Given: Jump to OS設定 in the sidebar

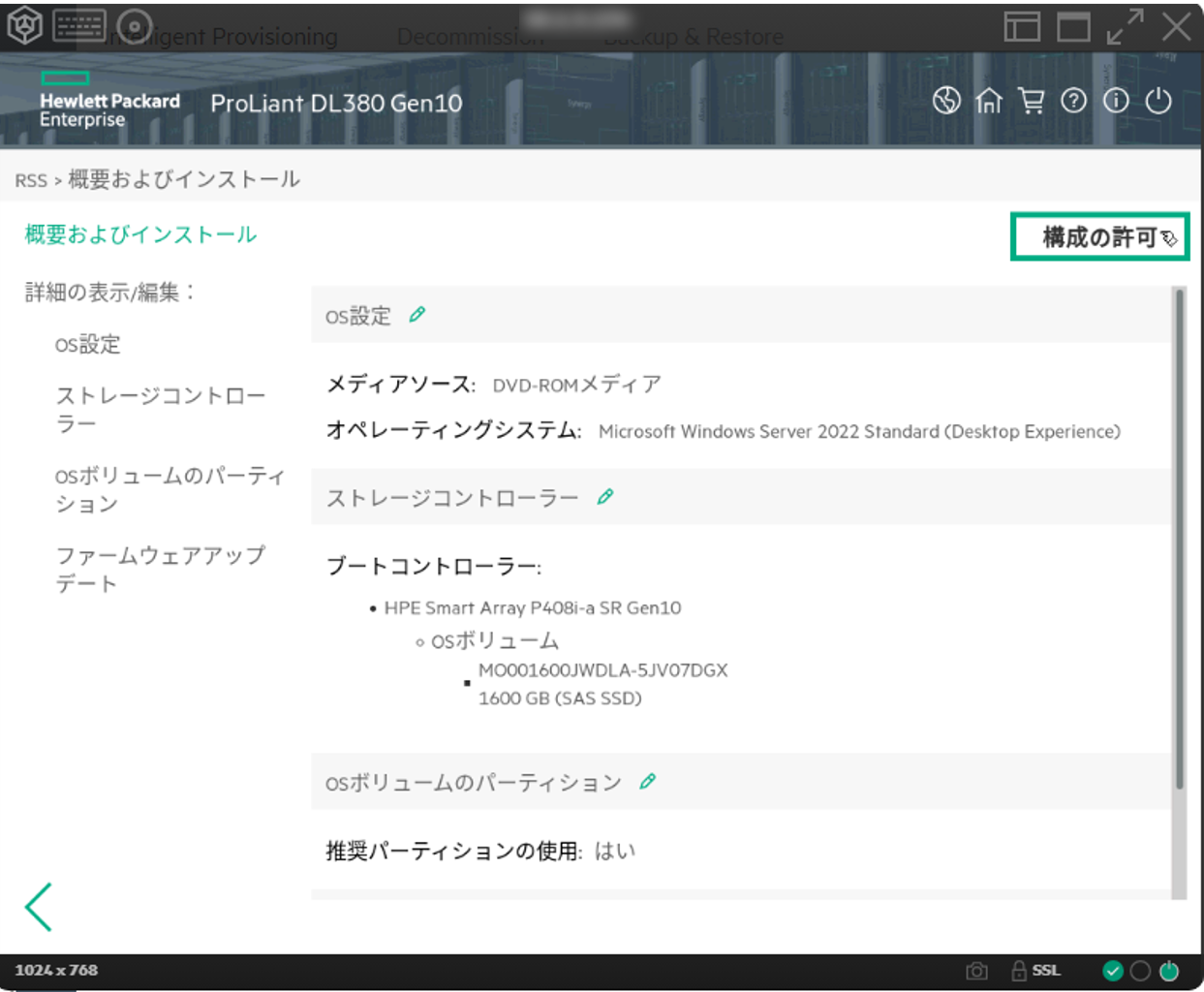Looking at the screenshot, I should 88,345.
